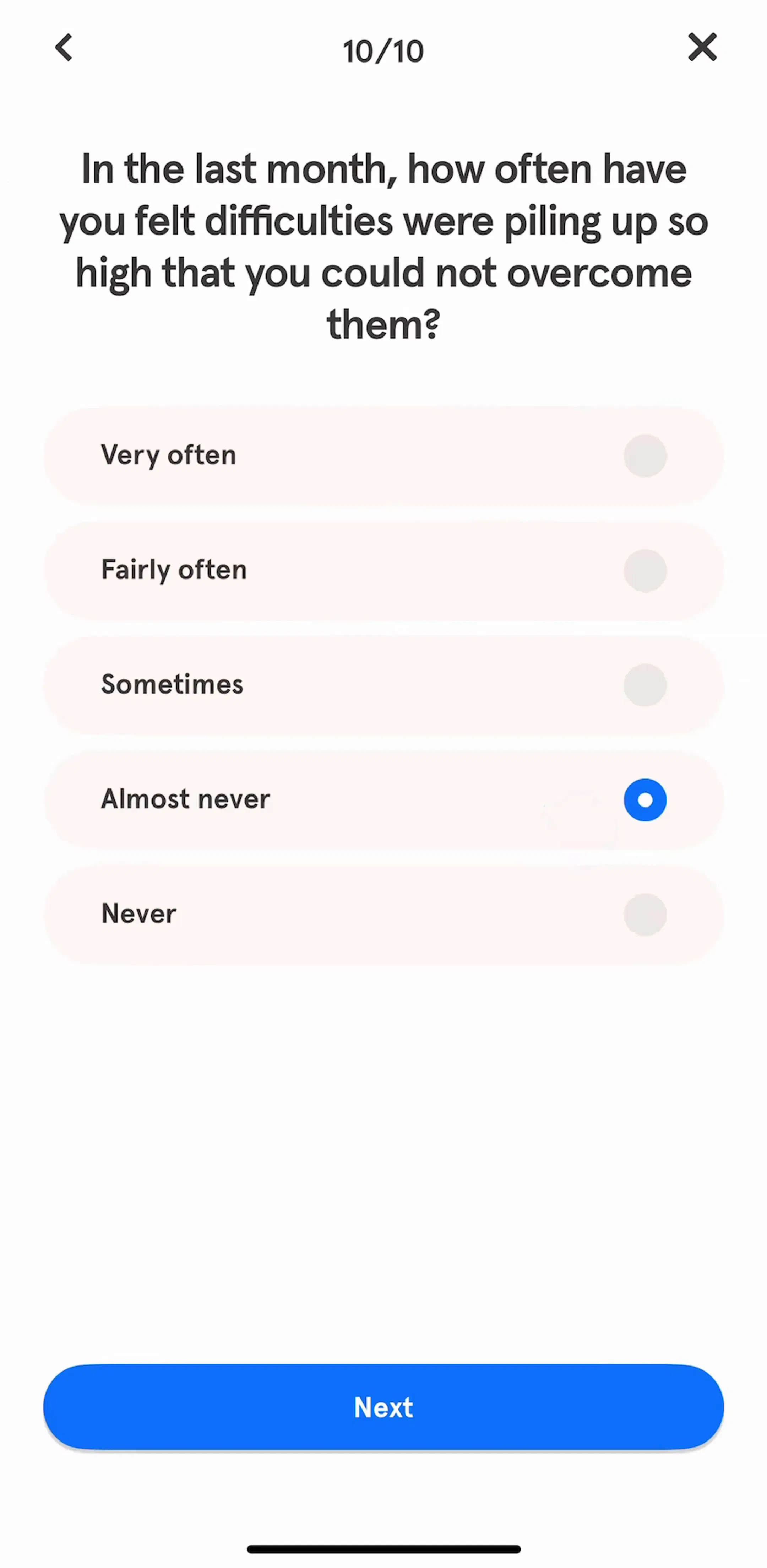The width and height of the screenshot is (767, 1568).
Task: Click the question heading about difficulties piling up
Action: coord(383,247)
